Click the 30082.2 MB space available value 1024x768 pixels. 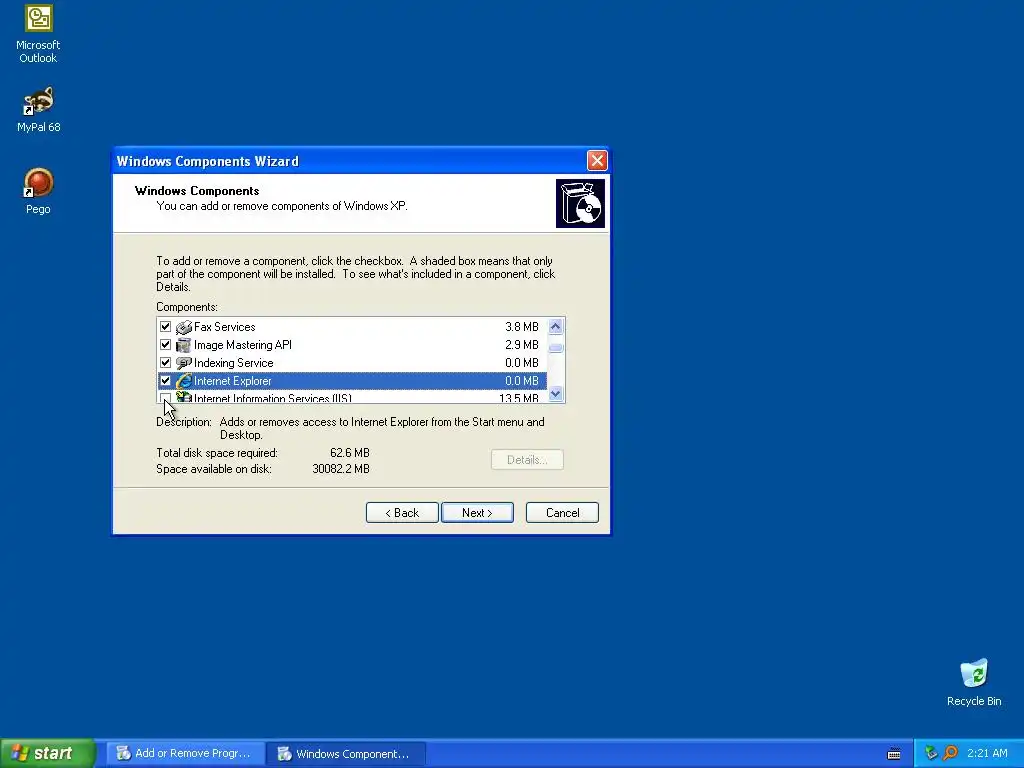click(x=341, y=469)
